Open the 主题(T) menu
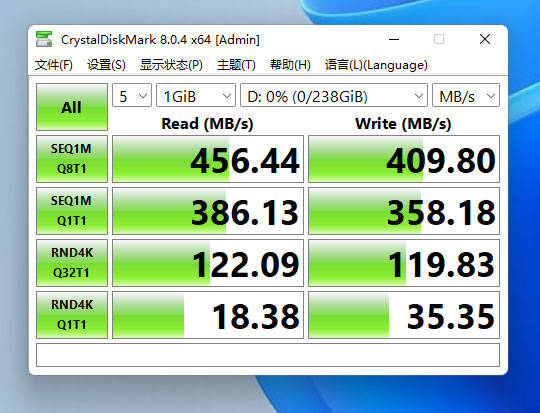The width and height of the screenshot is (540, 413). [x=236, y=65]
